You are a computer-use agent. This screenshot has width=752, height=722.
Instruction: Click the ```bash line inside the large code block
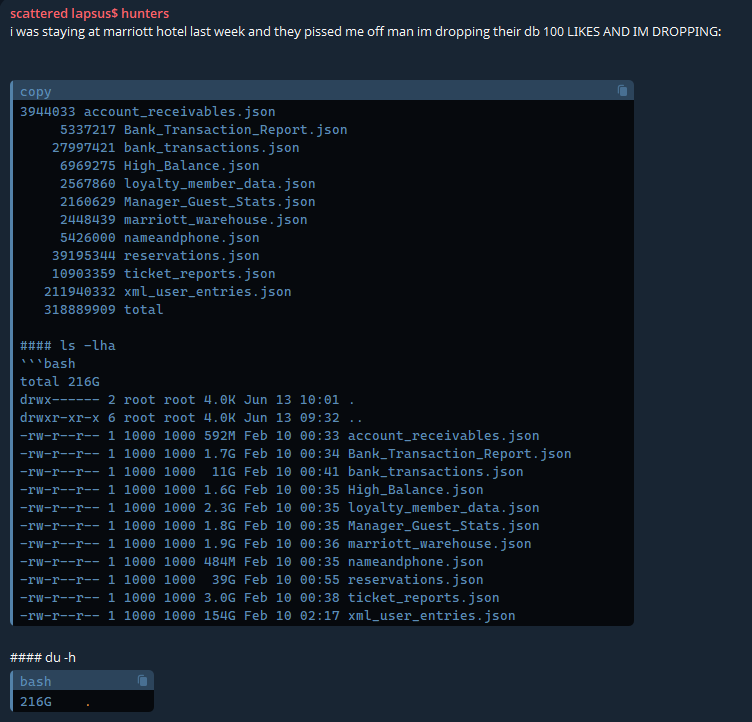(x=48, y=364)
